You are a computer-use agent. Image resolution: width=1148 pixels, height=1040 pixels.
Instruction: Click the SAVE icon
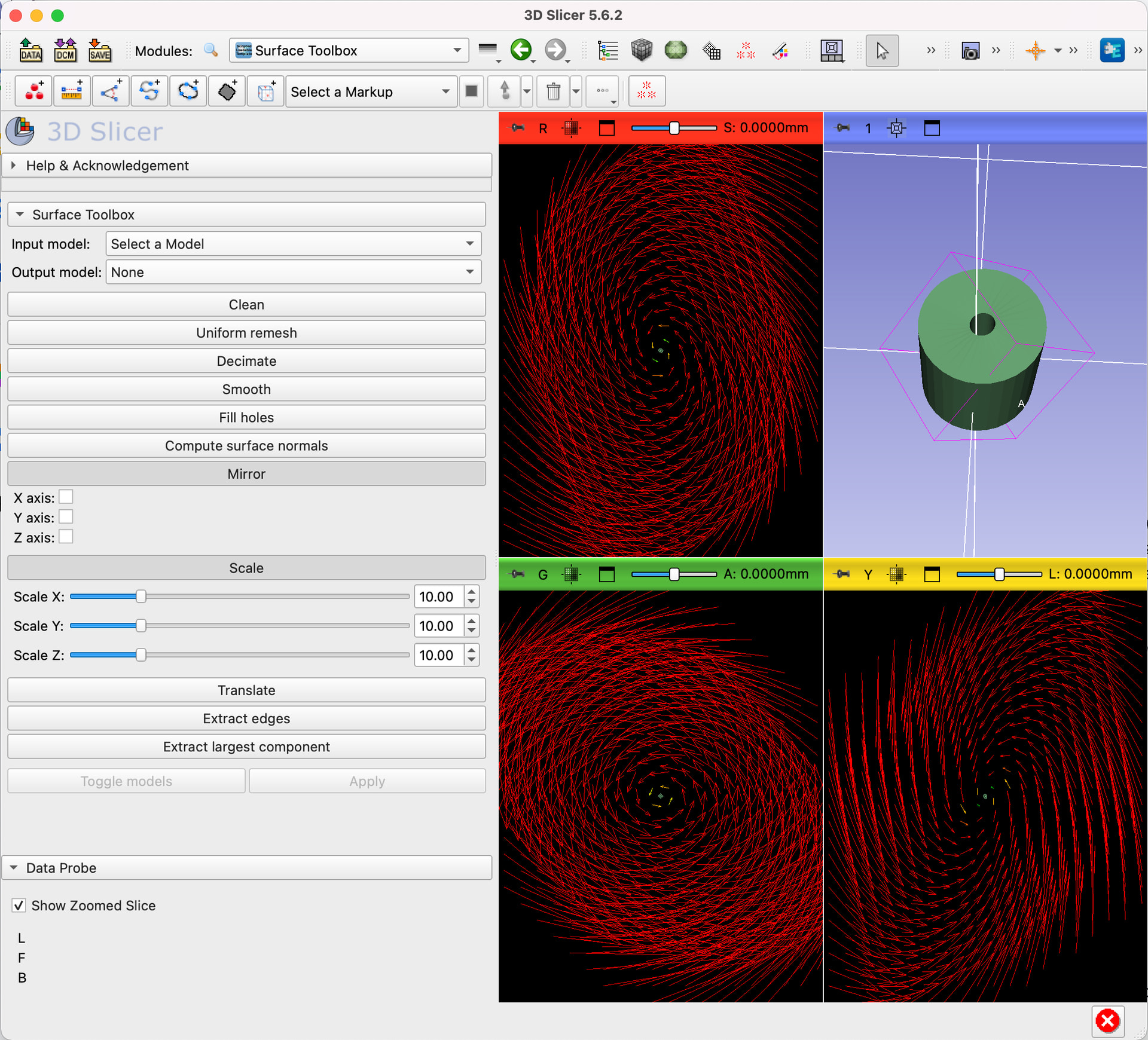(x=99, y=50)
